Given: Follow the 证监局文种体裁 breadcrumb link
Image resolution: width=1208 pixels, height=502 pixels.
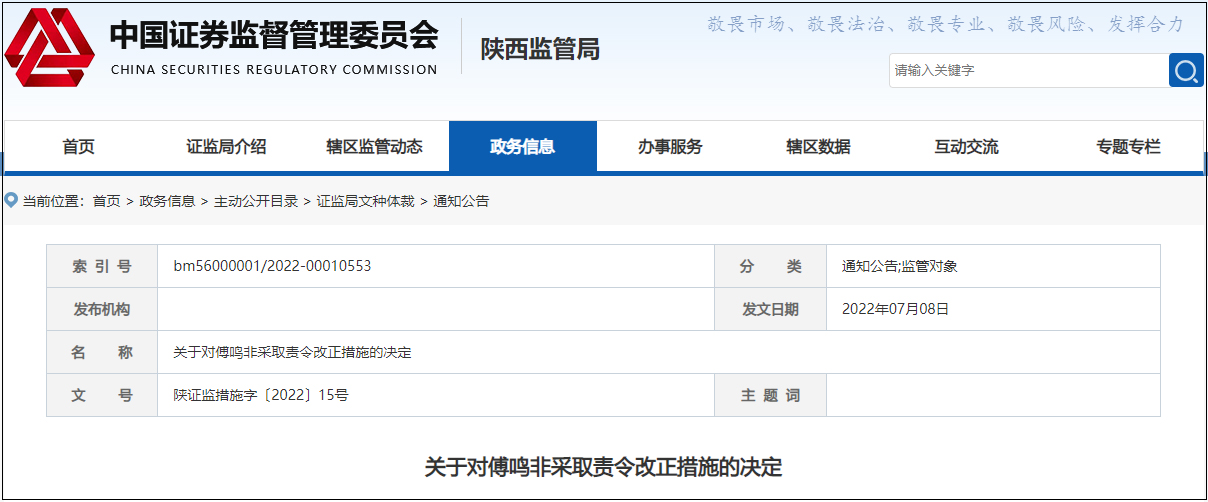Looking at the screenshot, I should click(365, 201).
